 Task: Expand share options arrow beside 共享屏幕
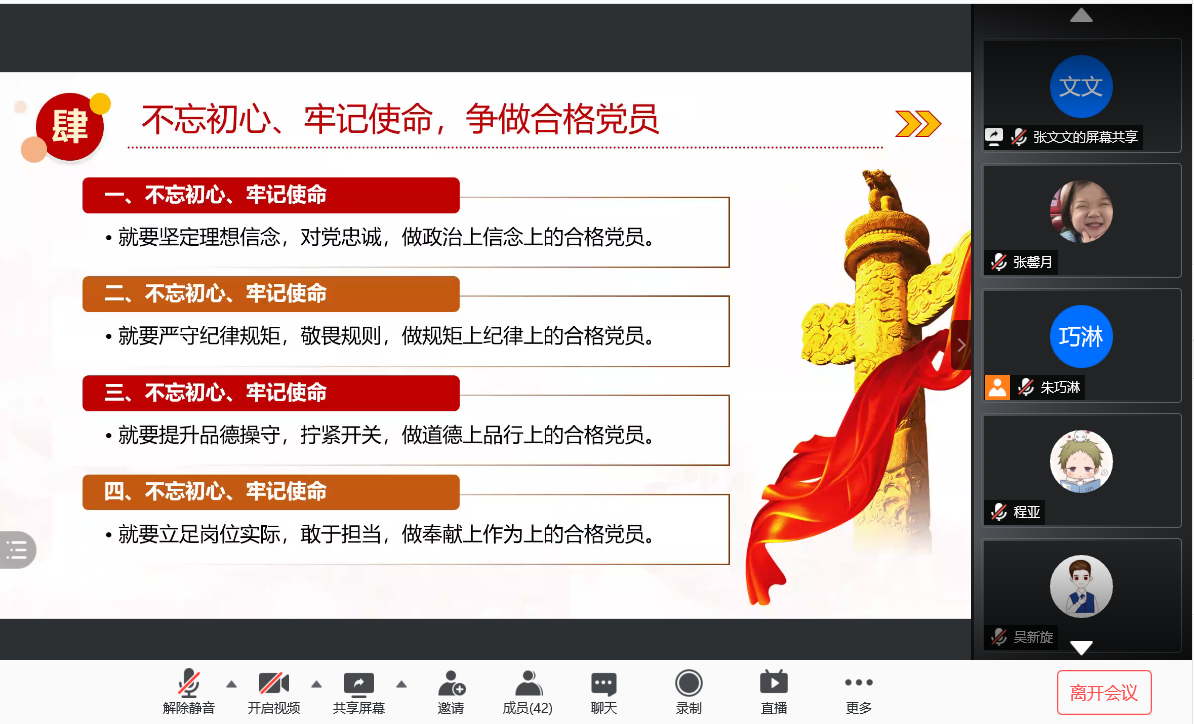click(x=402, y=684)
